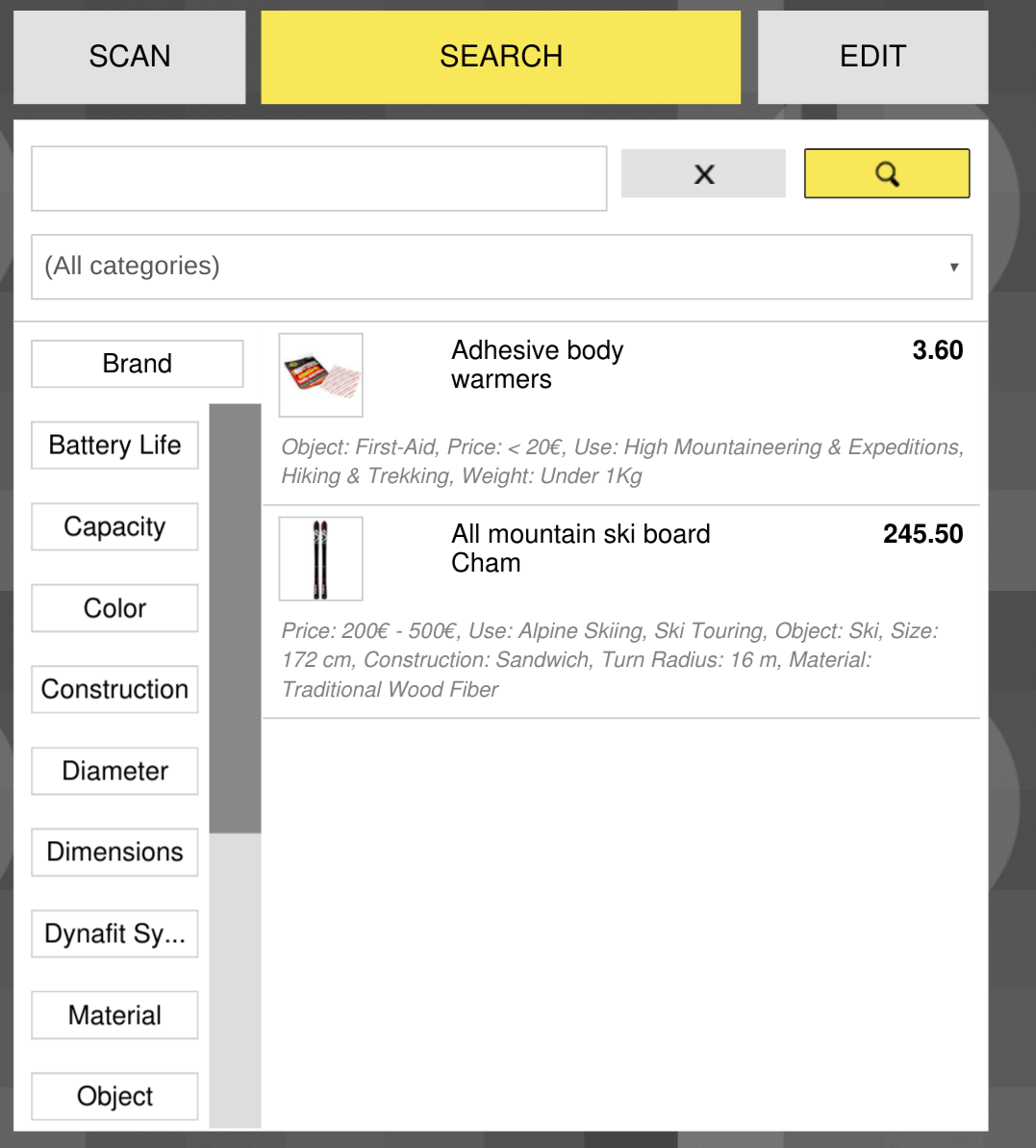Filter by Brand
1036x1148 pixels.
tap(137, 364)
